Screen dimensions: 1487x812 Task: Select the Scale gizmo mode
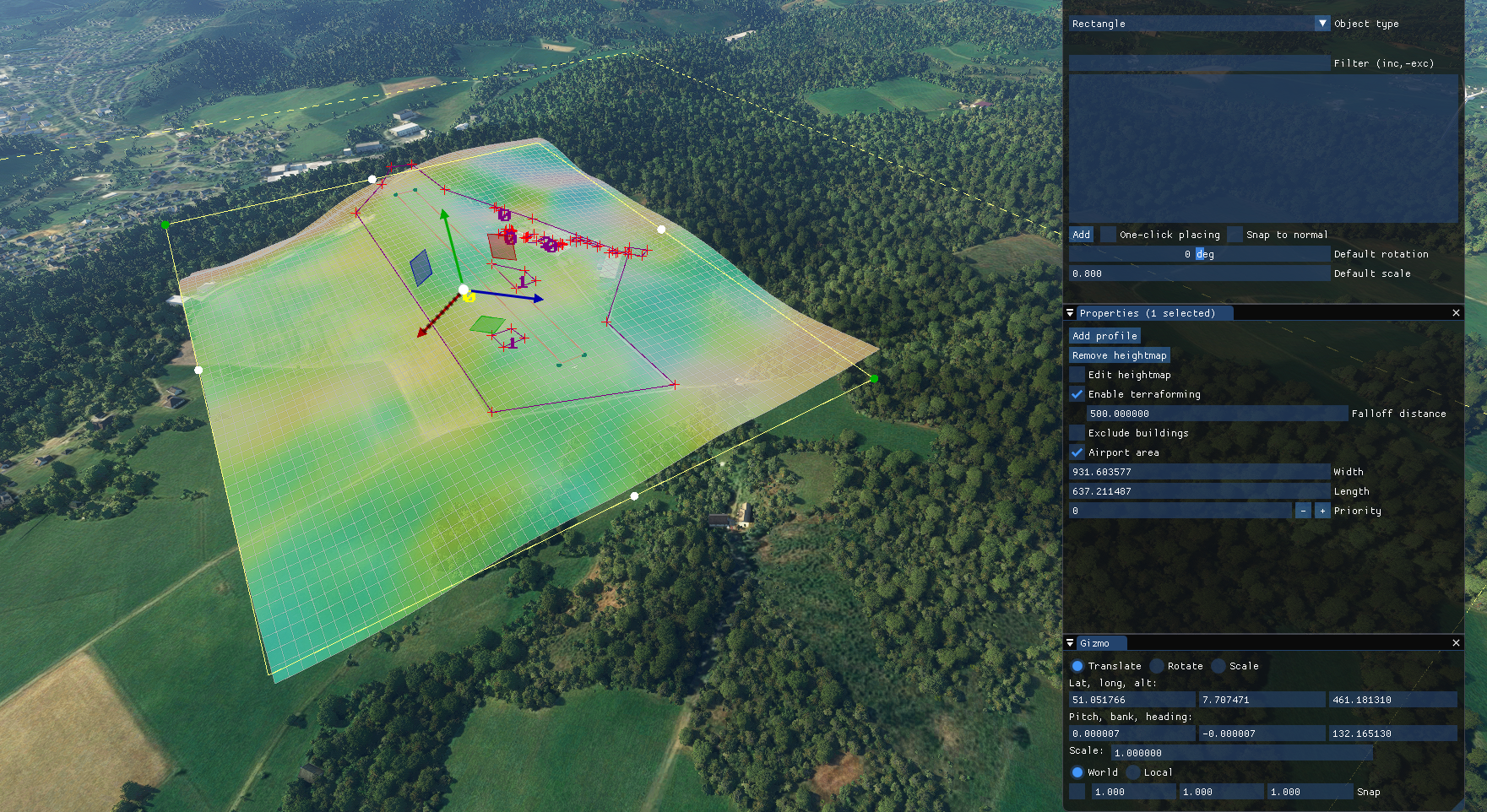click(1218, 666)
